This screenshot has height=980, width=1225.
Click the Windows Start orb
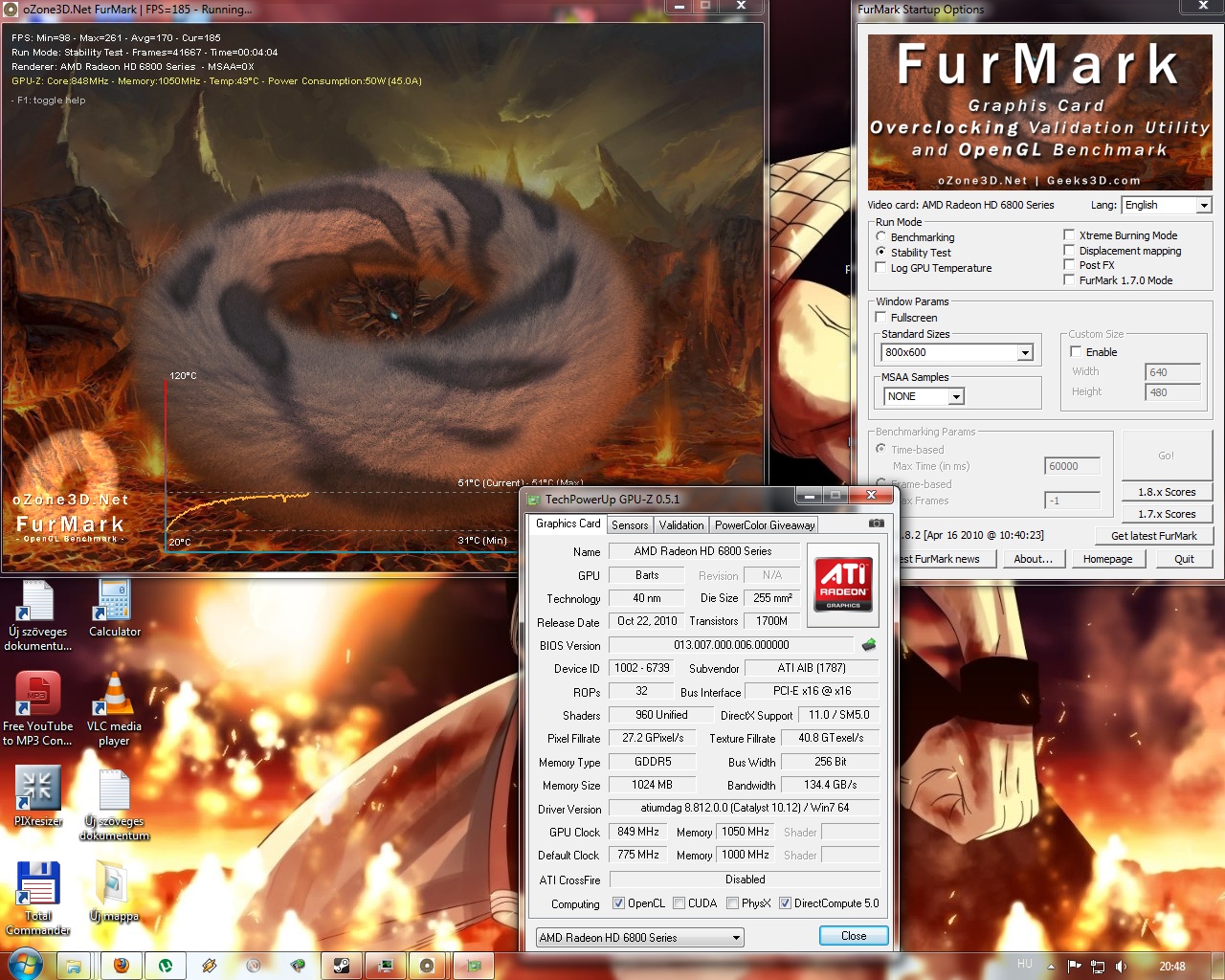point(24,965)
